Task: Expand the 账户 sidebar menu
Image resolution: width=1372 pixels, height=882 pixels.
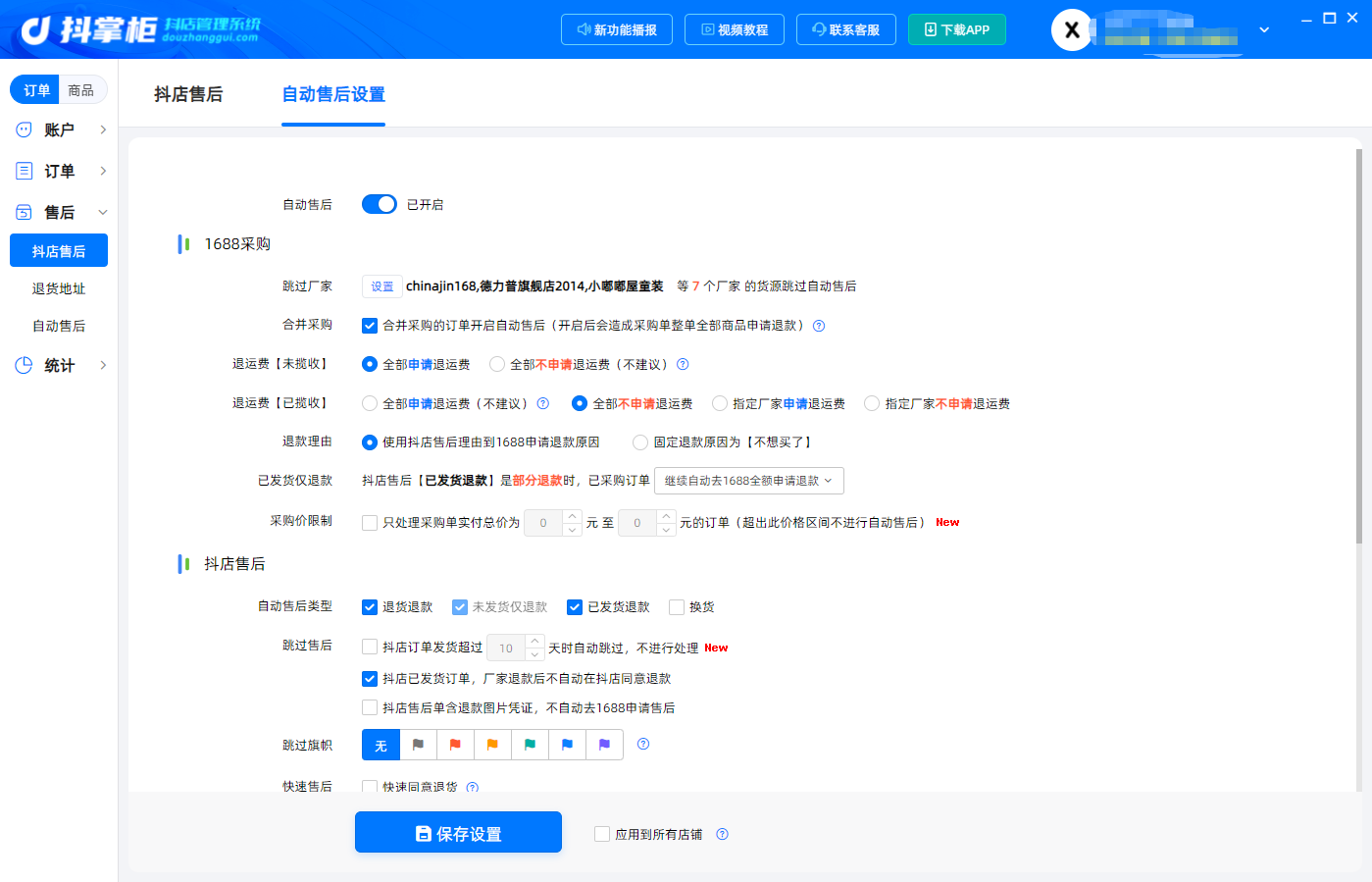Action: tap(103, 130)
